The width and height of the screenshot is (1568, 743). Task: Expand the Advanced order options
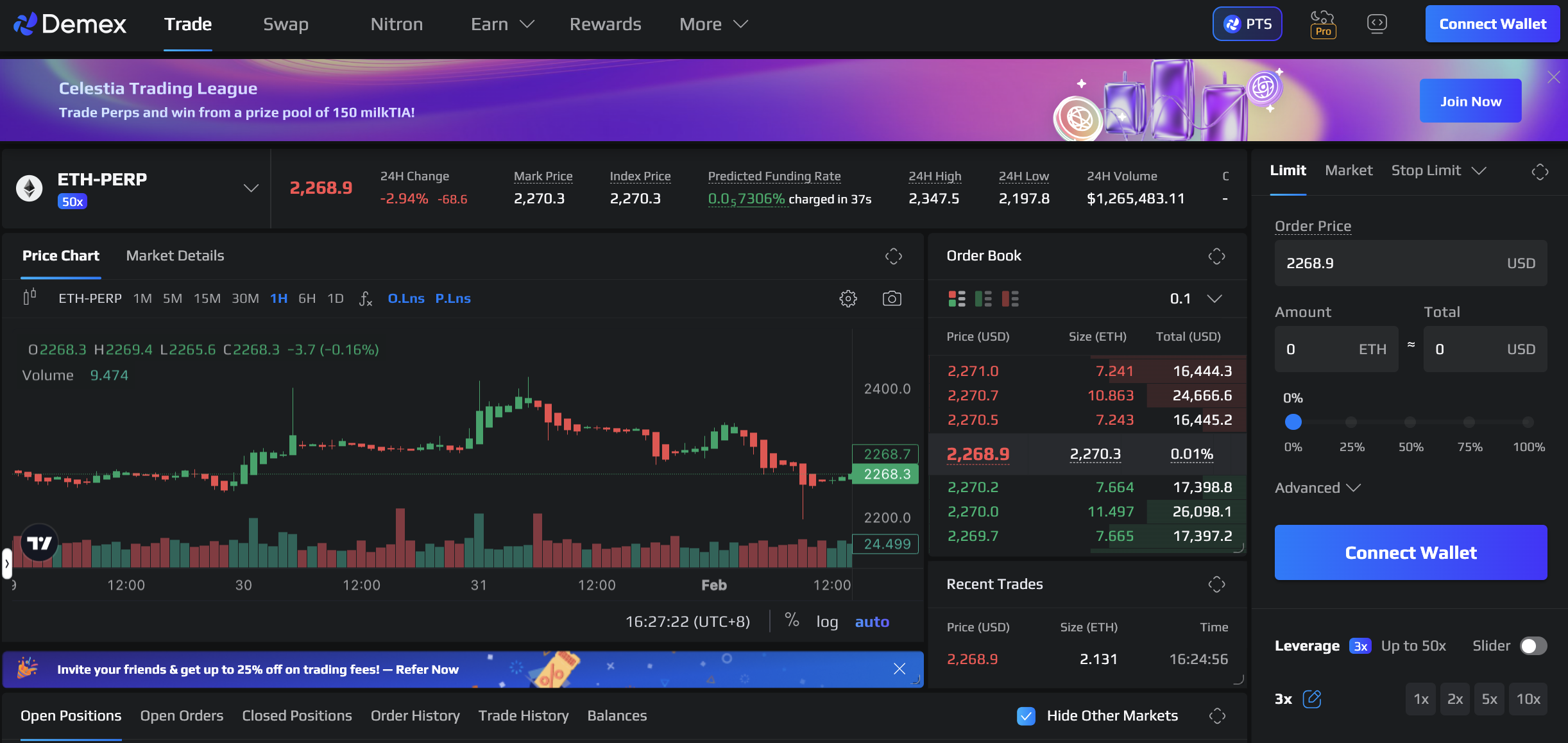coord(1317,488)
